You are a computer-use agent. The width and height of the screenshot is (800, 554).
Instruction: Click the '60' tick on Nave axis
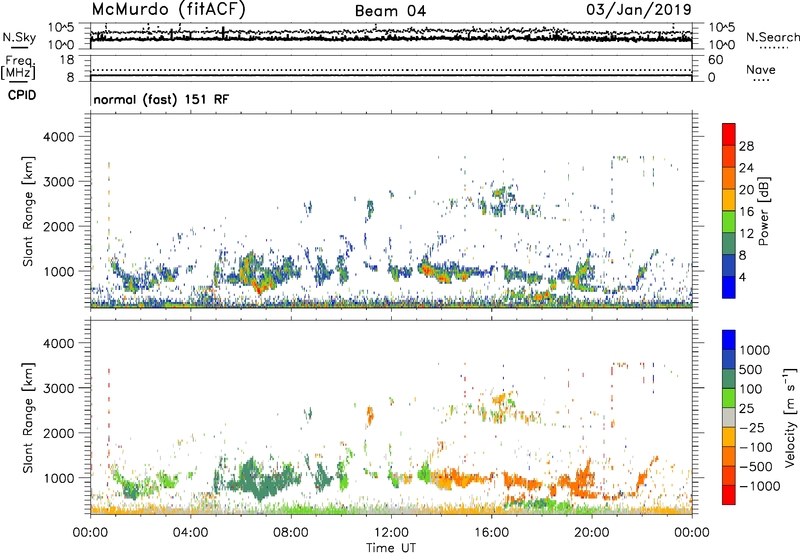pyautogui.click(x=715, y=60)
